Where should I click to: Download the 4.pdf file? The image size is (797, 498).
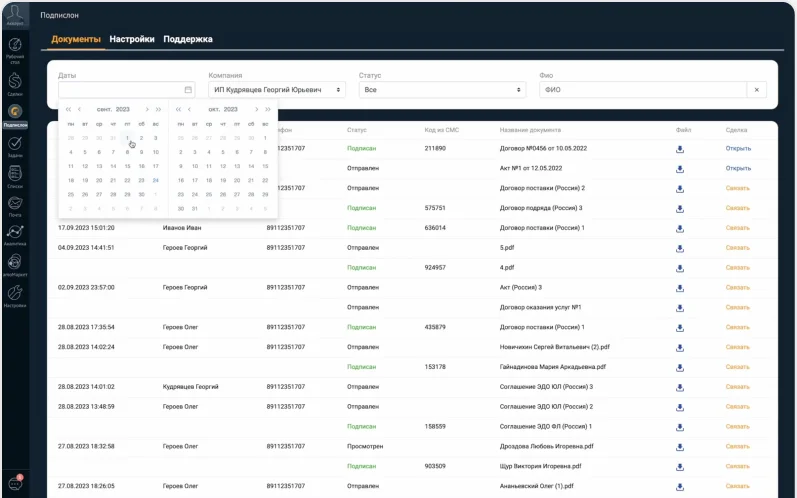click(680, 268)
